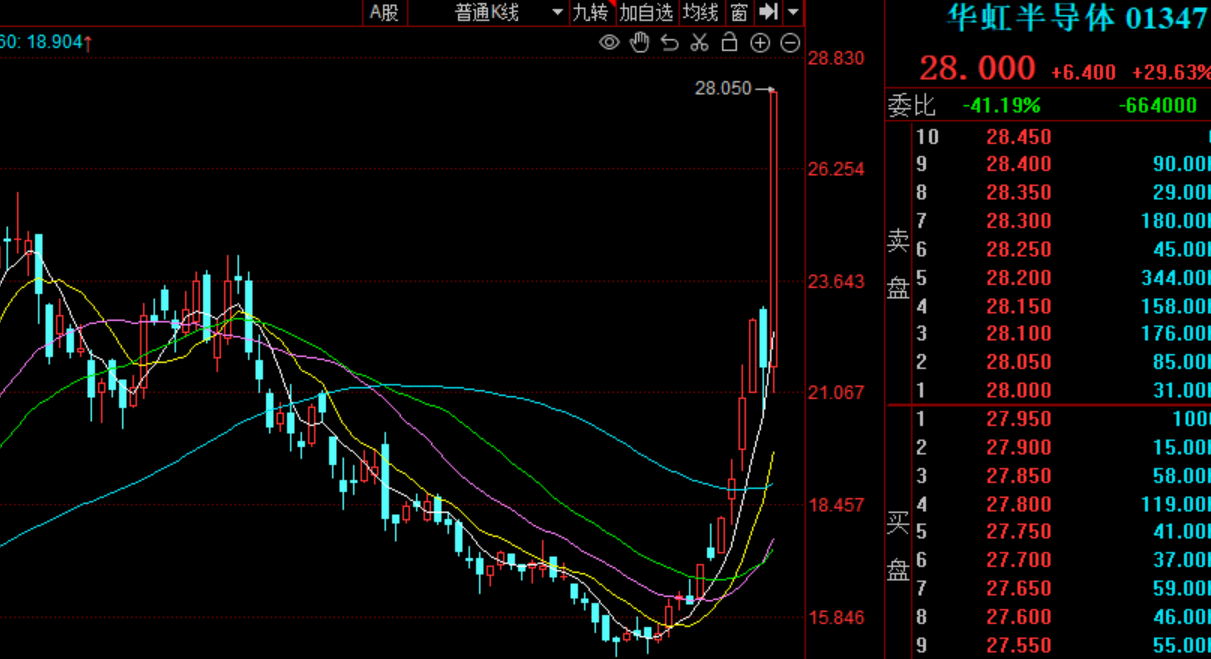Toggle the chart lock icon
The image size is (1211, 659).
click(730, 42)
